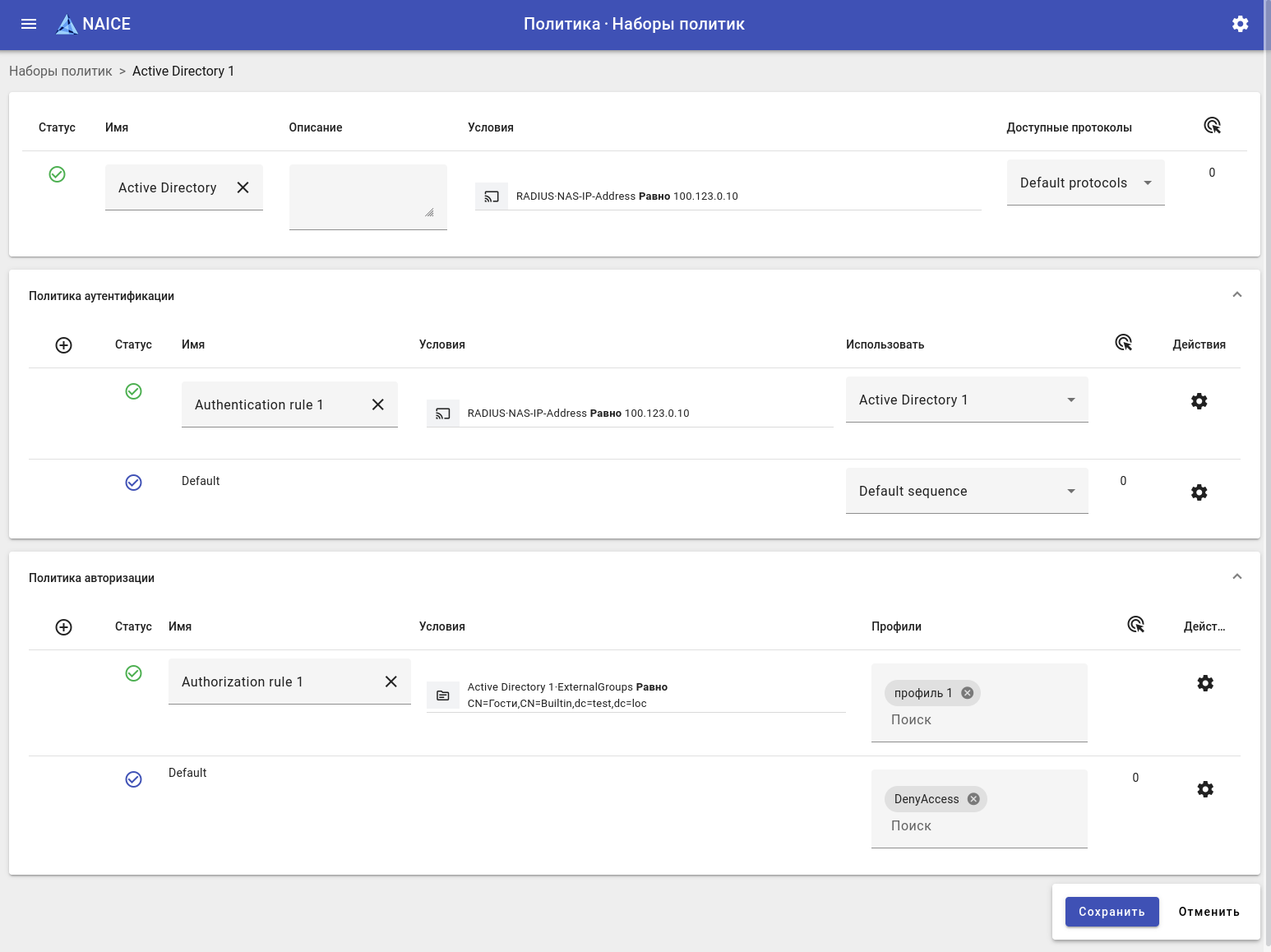Toggle status of Authentication rule 1
This screenshot has width=1271, height=952.
[x=133, y=391]
